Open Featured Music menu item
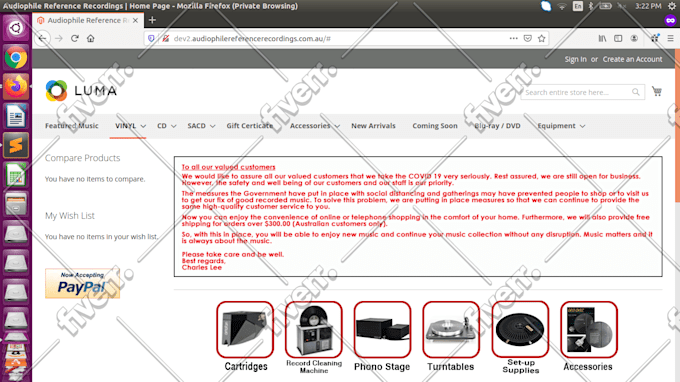 (72, 126)
